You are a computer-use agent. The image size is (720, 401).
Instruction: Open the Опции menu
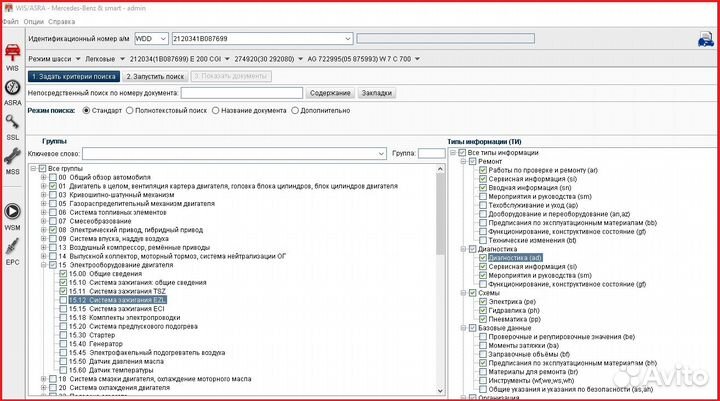pyautogui.click(x=34, y=20)
